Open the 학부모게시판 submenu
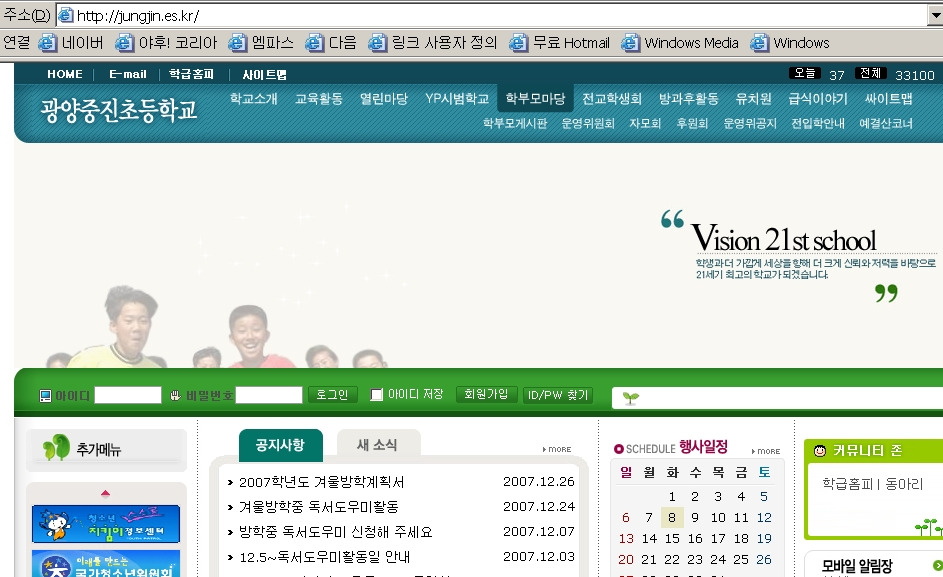The height and width of the screenshot is (577, 943). [x=515, y=123]
